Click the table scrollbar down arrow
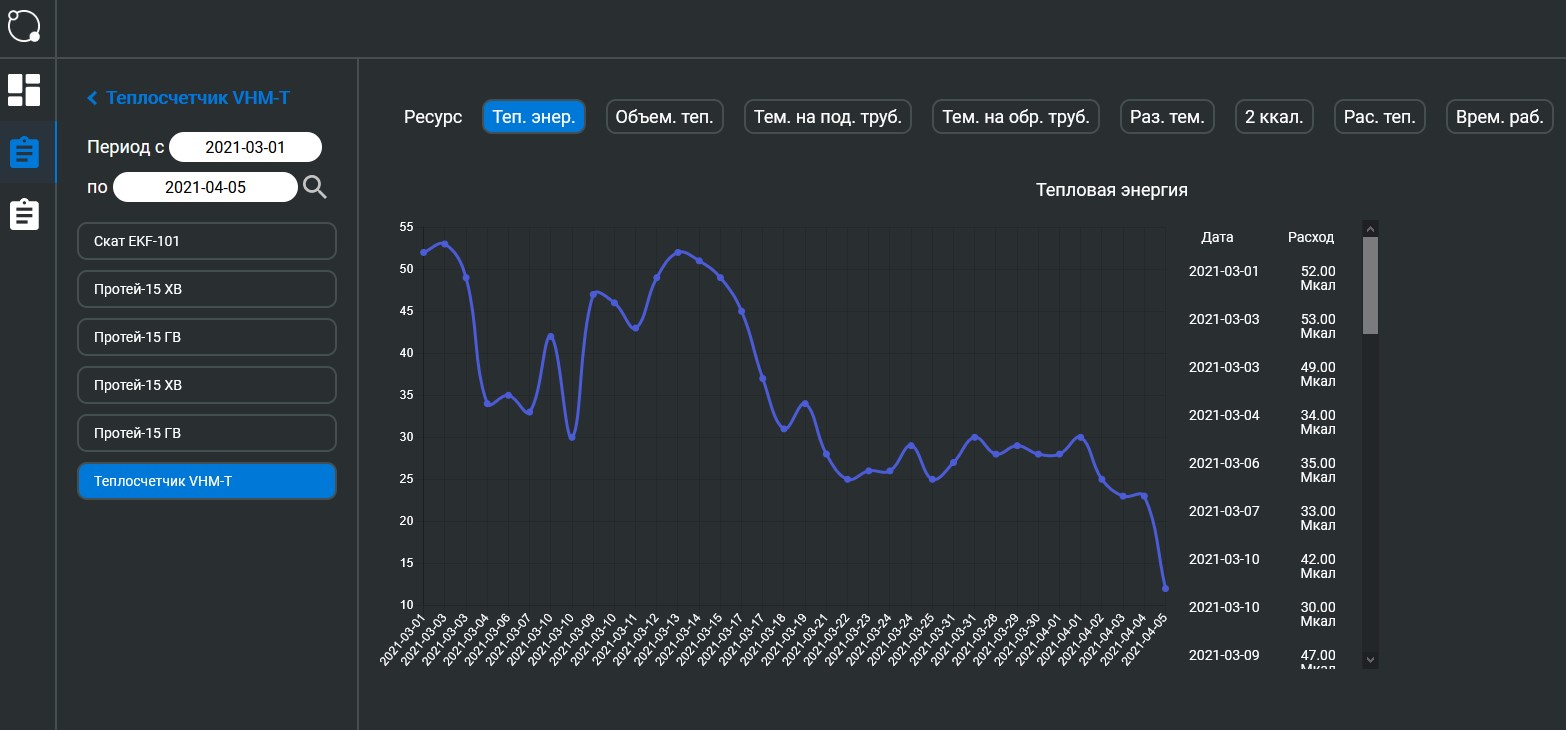 click(x=1370, y=660)
